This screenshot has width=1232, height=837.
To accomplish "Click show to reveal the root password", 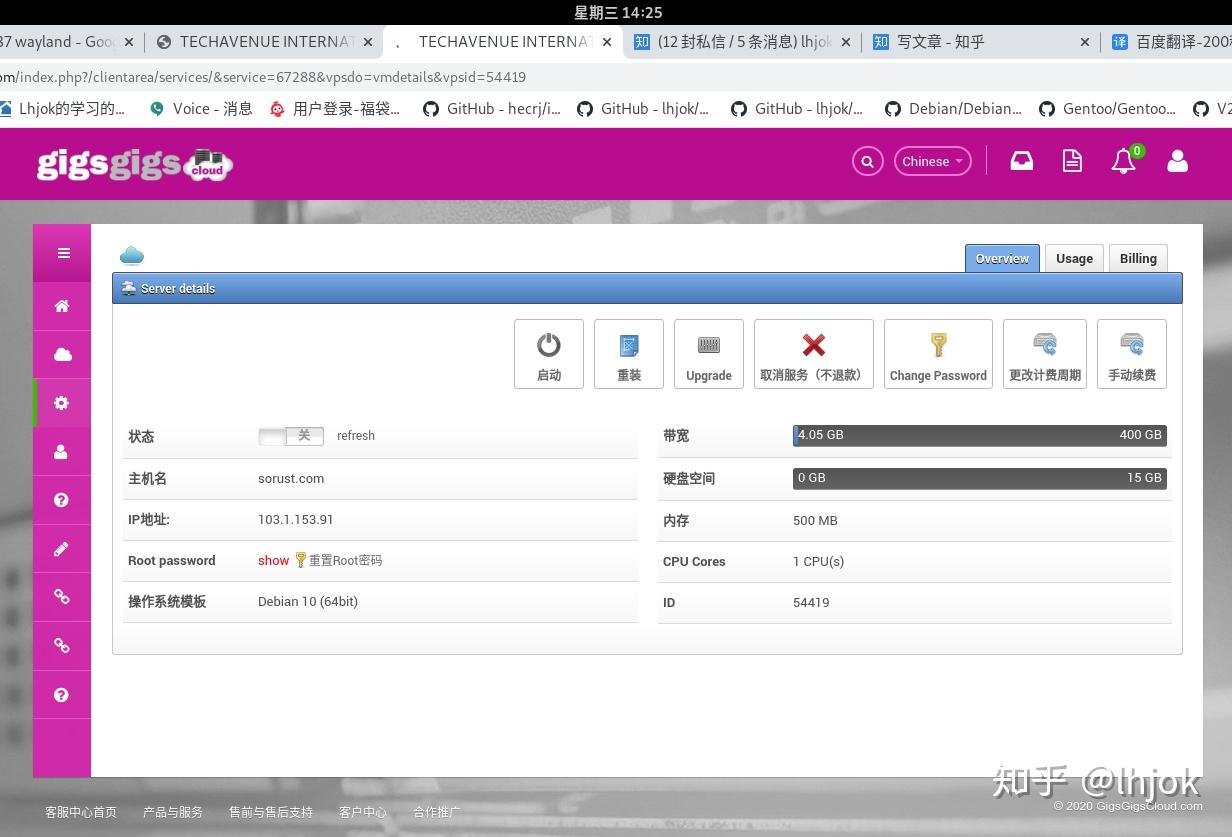I will (273, 560).
